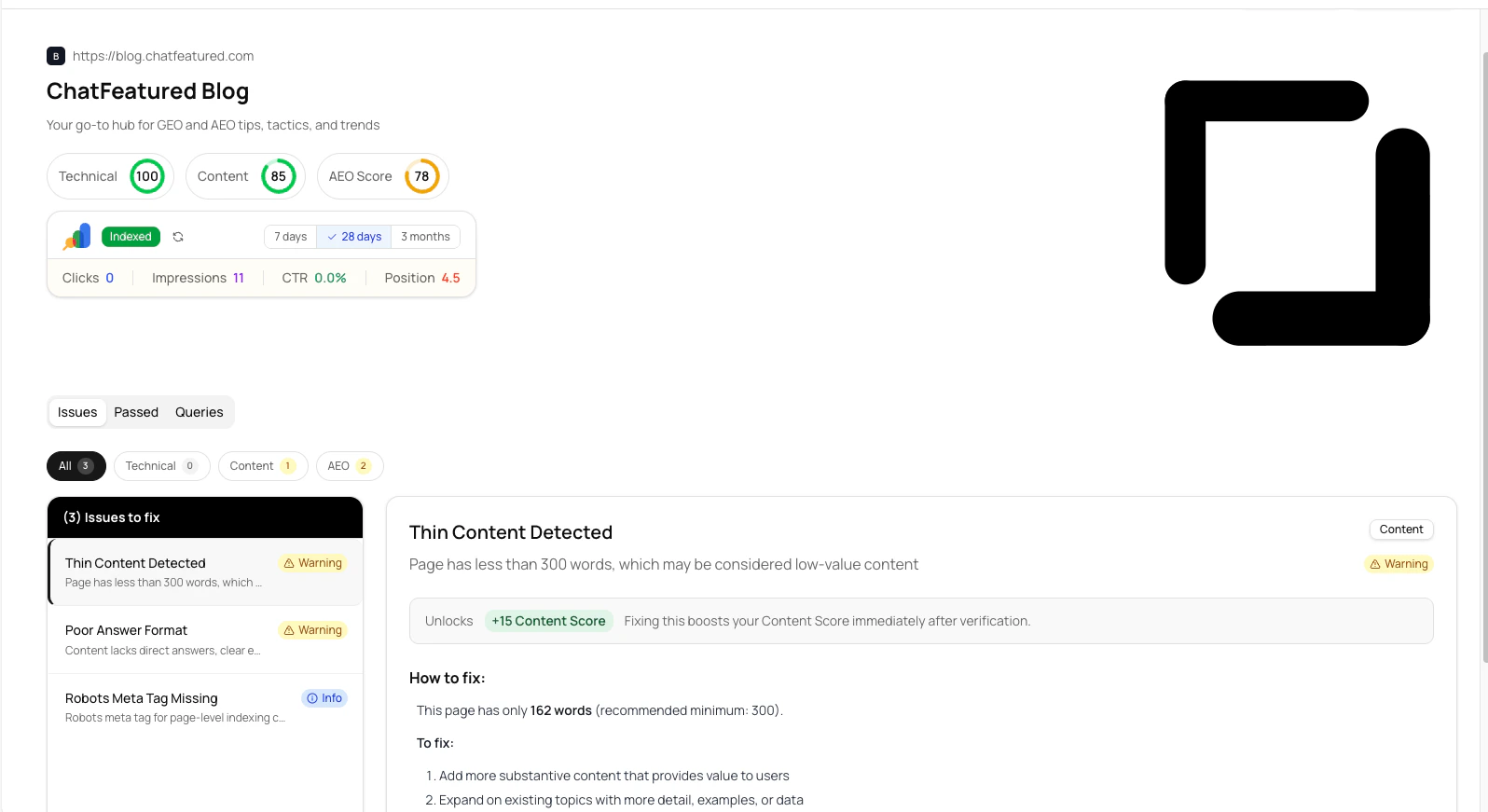Image resolution: width=1488 pixels, height=812 pixels.
Task: Click the How to fix heading
Action: [448, 678]
